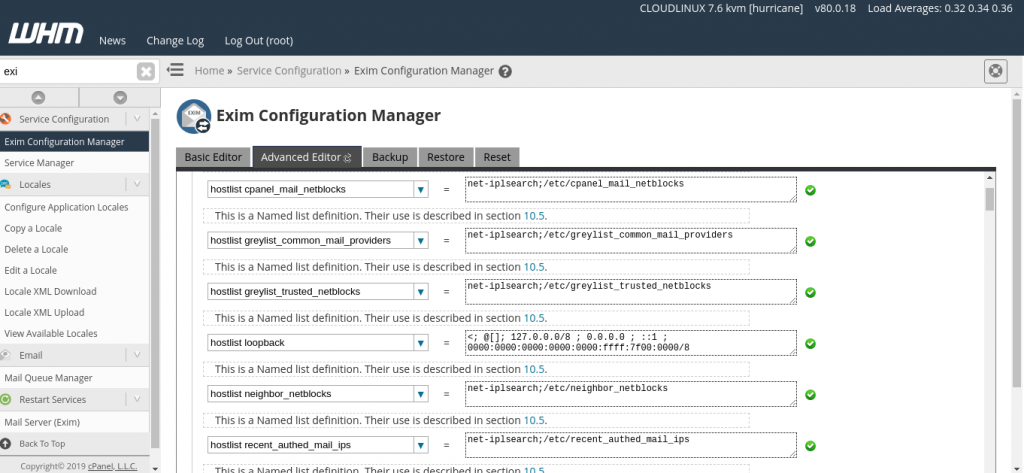This screenshot has width=1024, height=473.
Task: Click the WHM logo
Action: pyautogui.click(x=46, y=34)
